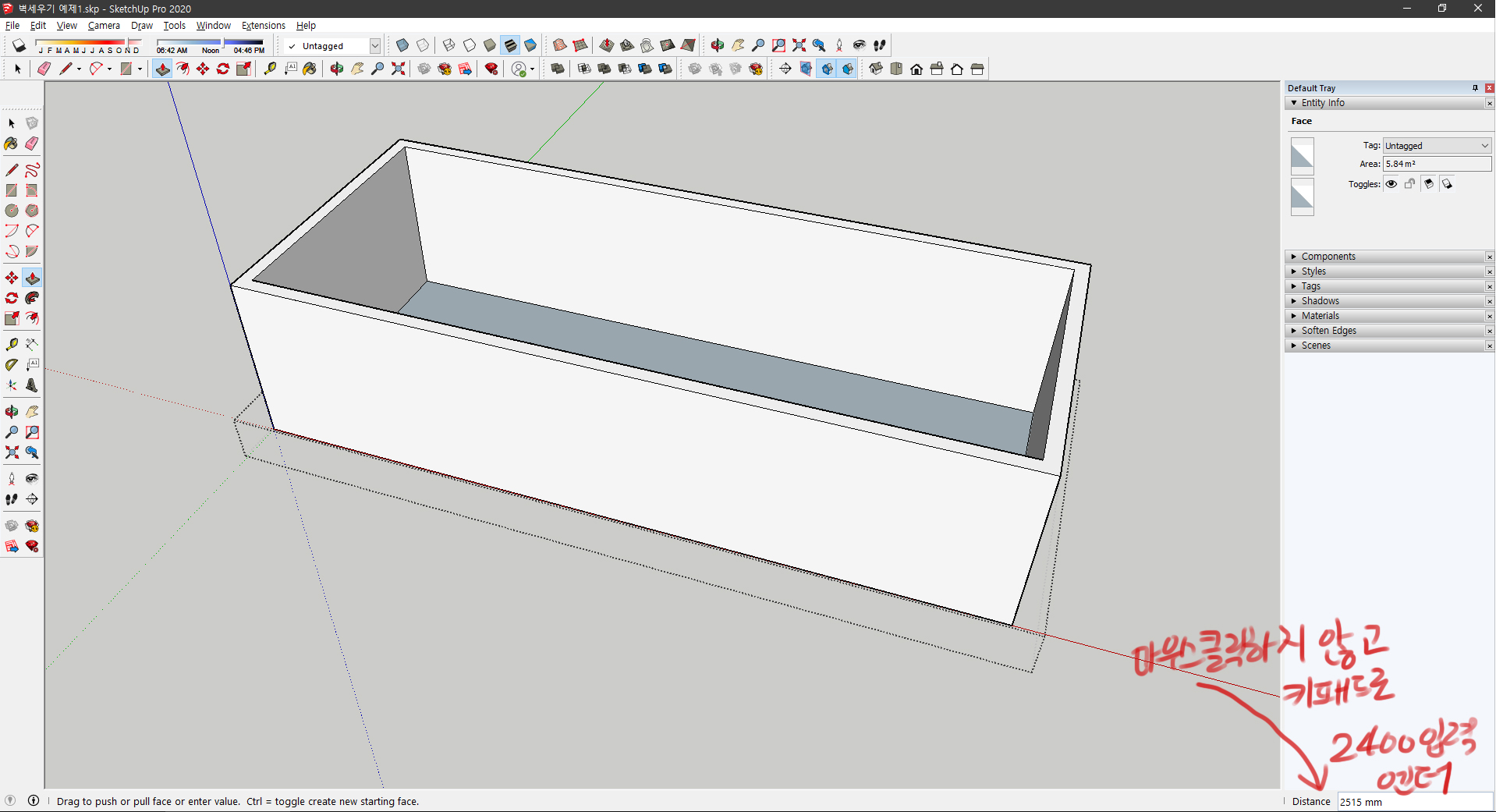Pick the Line pencil tool in left toolbar

pyautogui.click(x=11, y=170)
